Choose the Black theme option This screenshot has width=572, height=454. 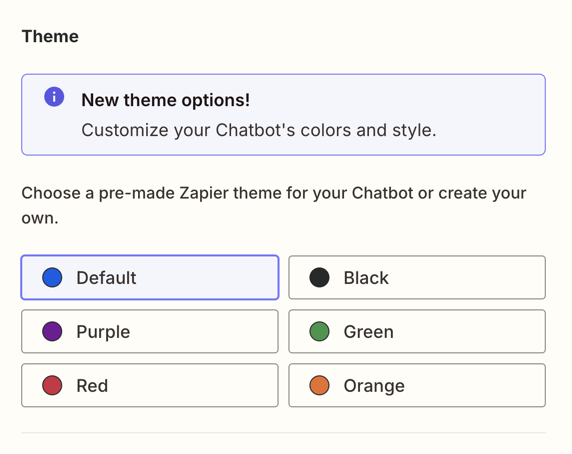click(417, 278)
